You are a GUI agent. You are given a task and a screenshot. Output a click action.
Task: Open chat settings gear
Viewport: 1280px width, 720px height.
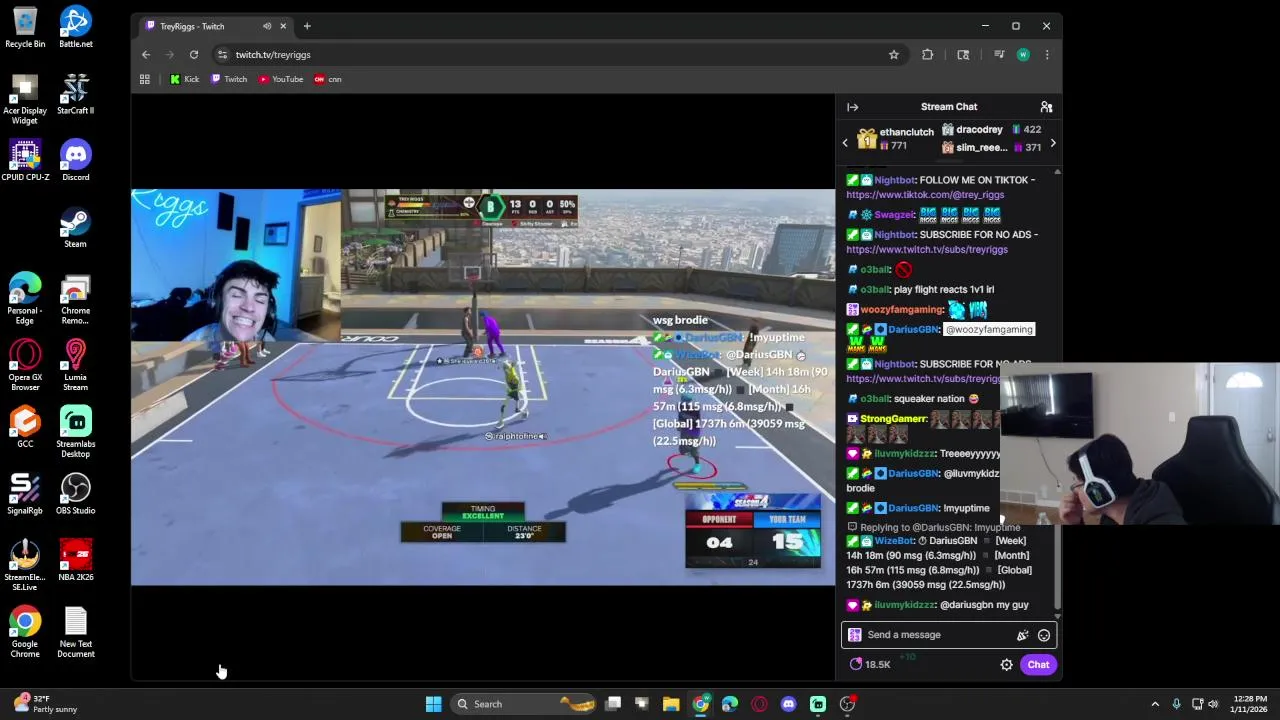(x=1007, y=665)
